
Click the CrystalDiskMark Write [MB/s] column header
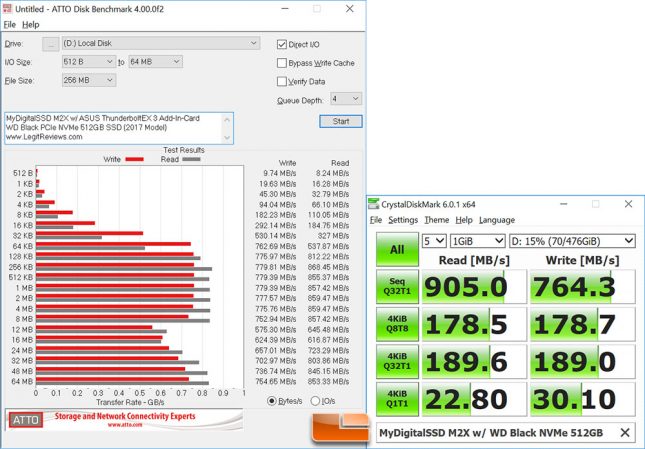pos(582,260)
